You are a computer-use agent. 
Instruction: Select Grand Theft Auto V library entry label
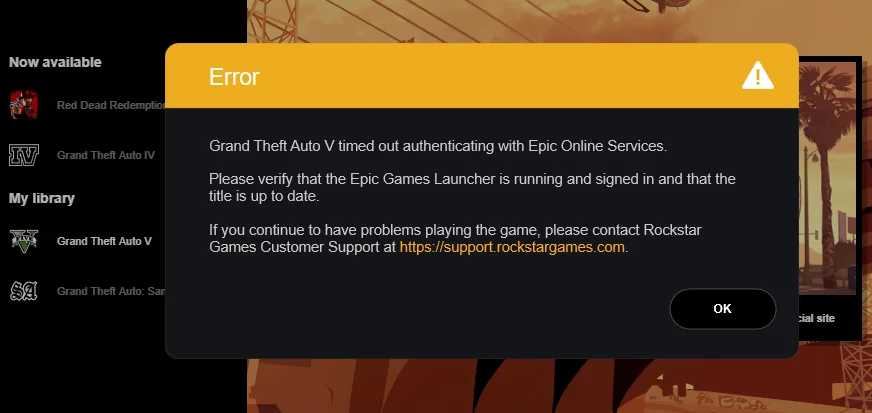[104, 241]
